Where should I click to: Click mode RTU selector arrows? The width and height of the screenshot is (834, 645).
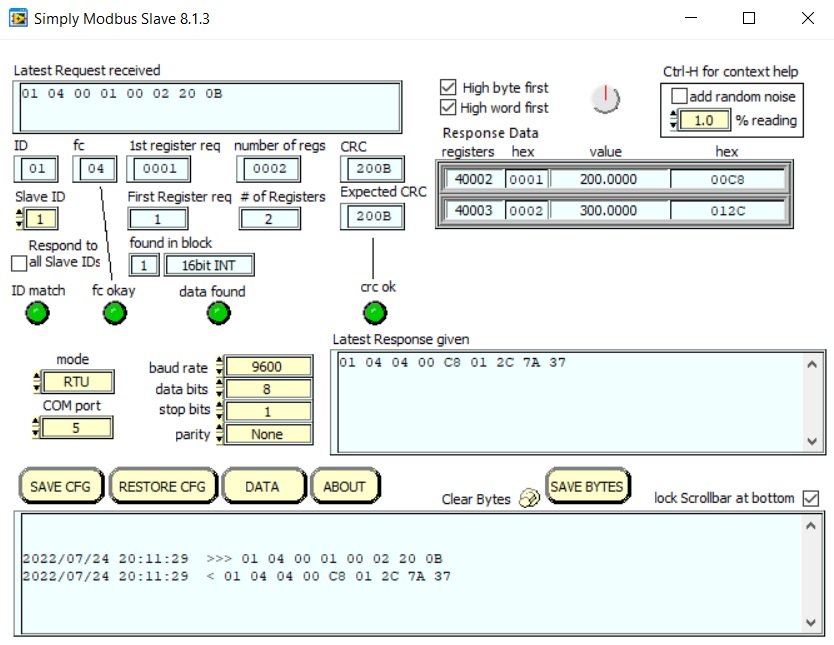[x=37, y=382]
